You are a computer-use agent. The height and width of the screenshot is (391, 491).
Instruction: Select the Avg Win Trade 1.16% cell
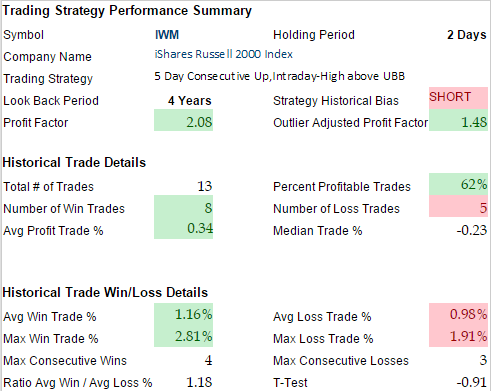183,314
